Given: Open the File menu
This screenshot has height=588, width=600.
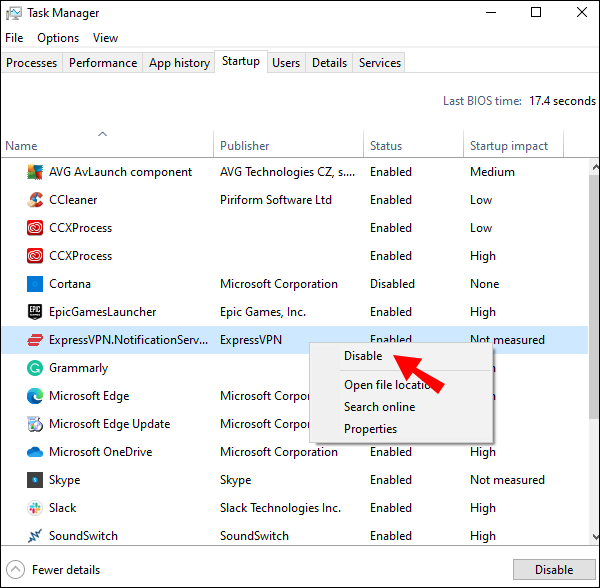Looking at the screenshot, I should coord(14,38).
